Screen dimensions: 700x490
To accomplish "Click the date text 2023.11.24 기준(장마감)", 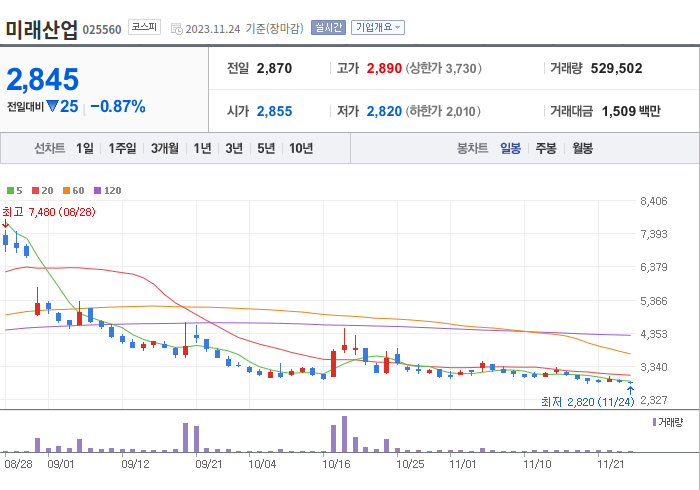I will (x=245, y=29).
